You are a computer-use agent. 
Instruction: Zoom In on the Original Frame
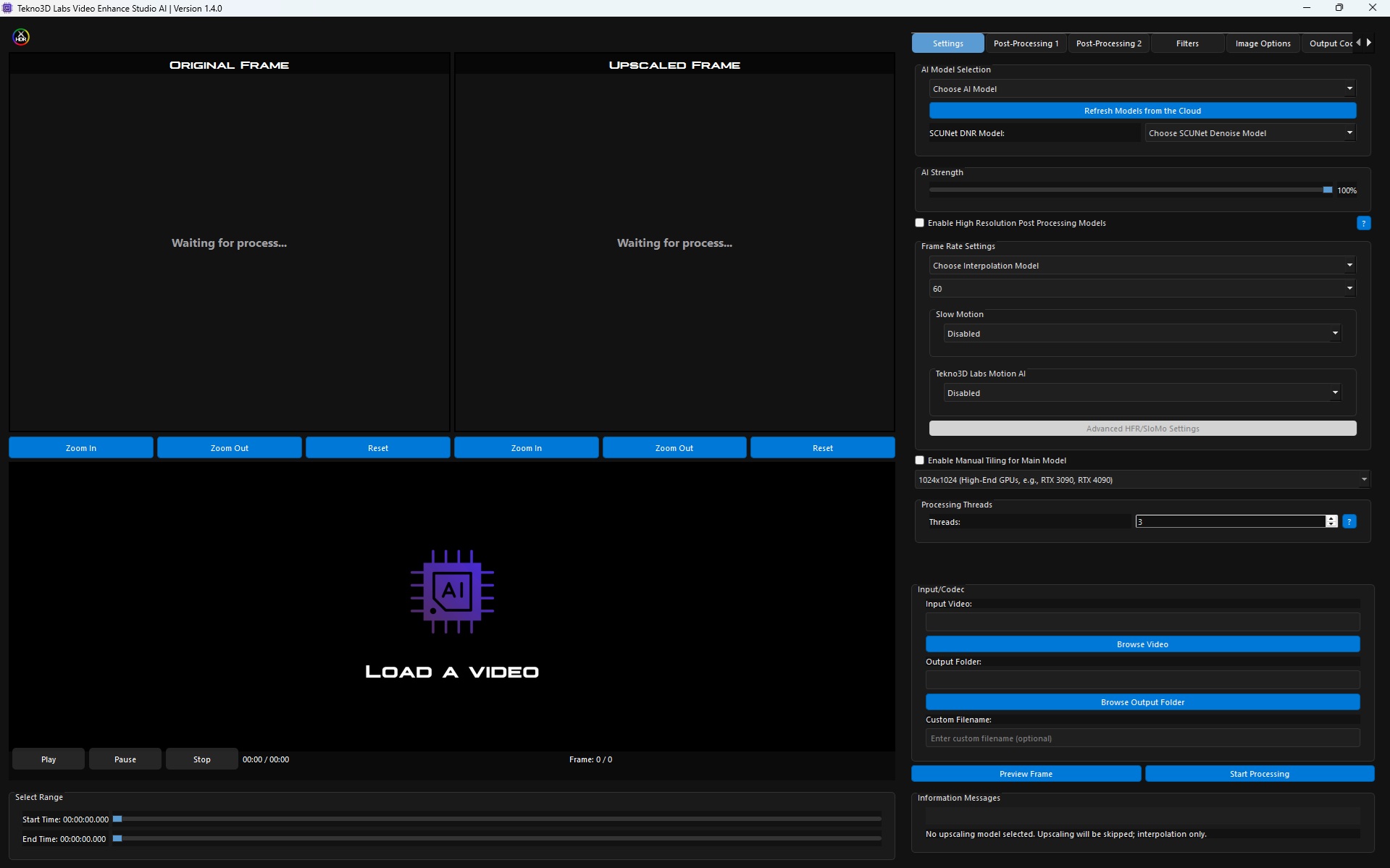[81, 448]
